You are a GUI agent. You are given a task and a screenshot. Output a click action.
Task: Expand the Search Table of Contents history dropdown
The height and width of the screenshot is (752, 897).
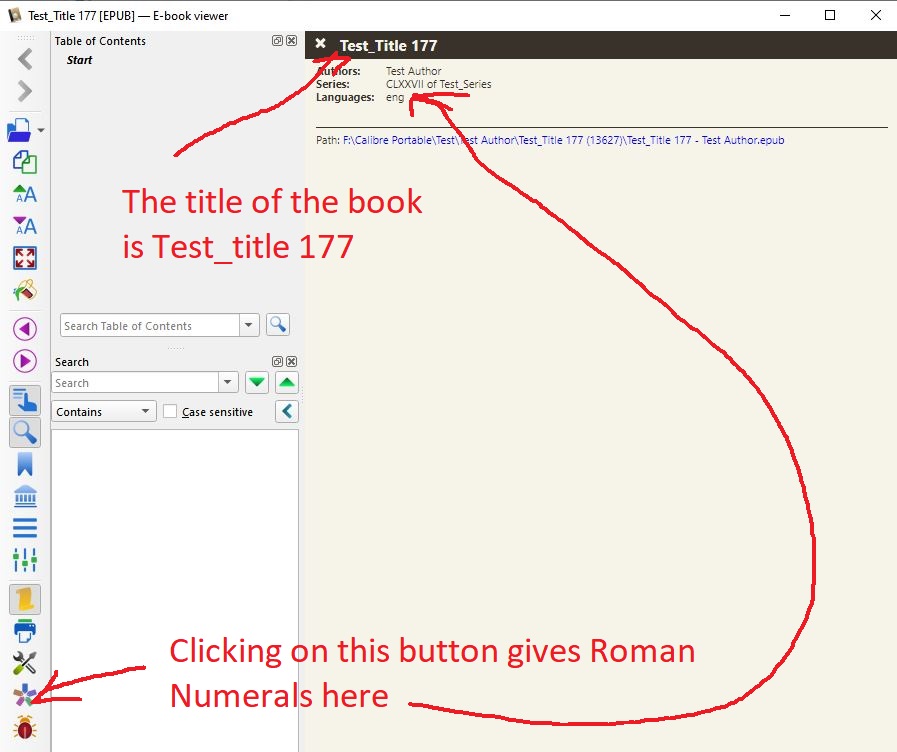pos(249,325)
